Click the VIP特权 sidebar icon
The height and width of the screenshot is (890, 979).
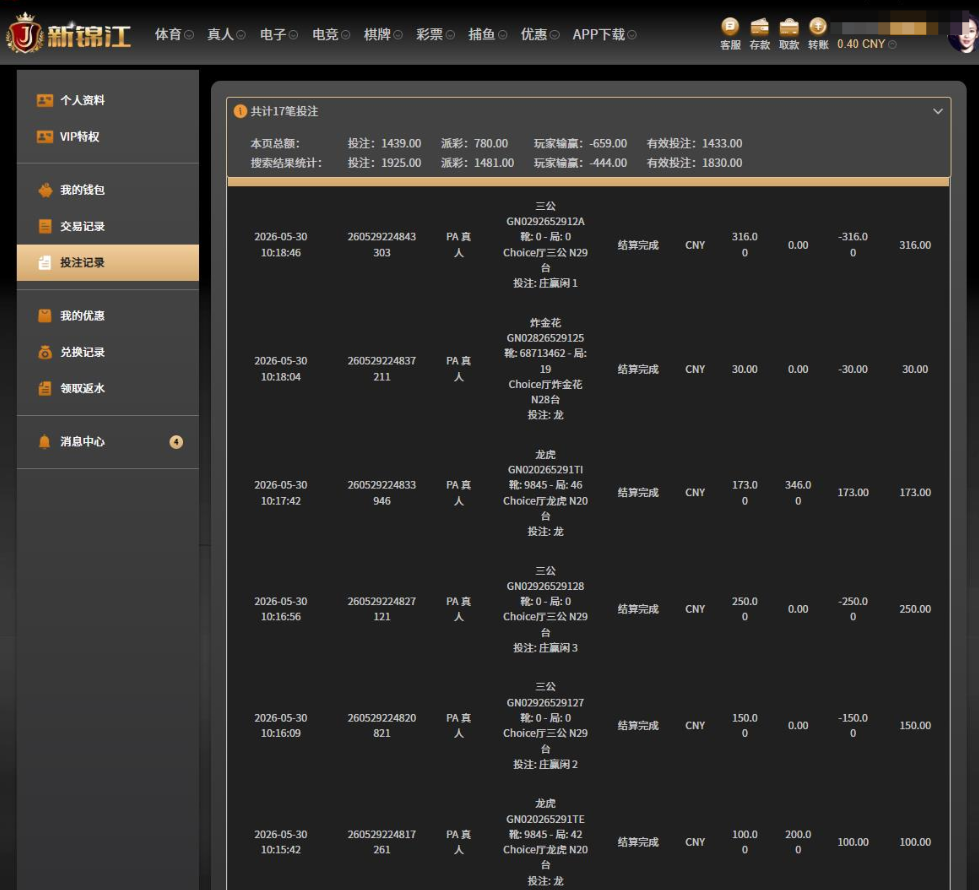pyautogui.click(x=44, y=136)
